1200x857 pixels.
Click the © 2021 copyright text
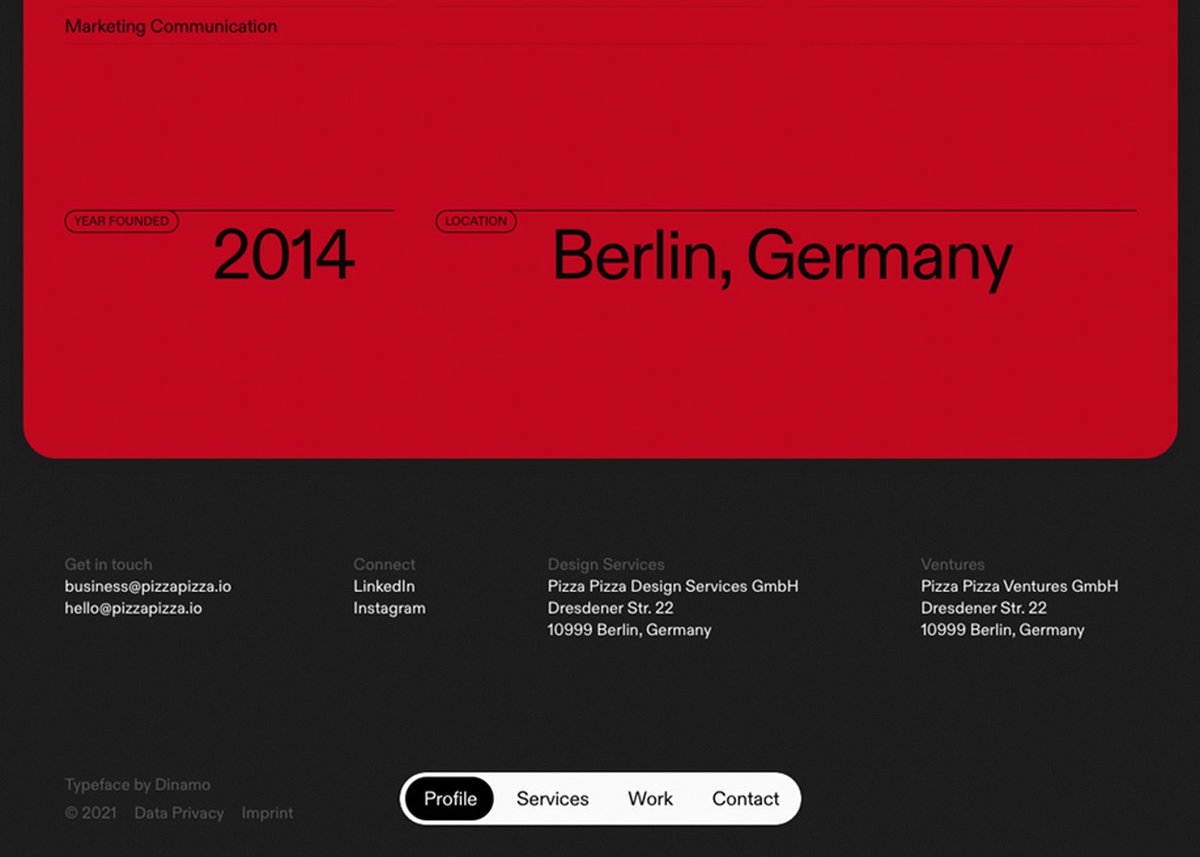point(91,813)
